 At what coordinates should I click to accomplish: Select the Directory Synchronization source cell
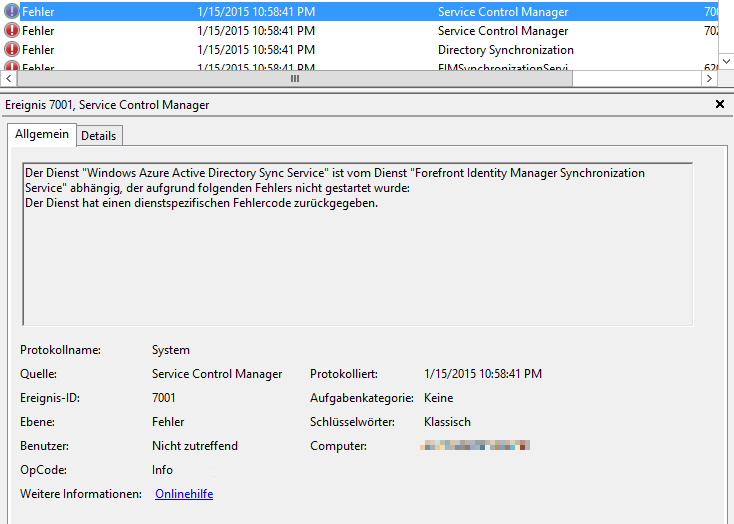[x=505, y=49]
